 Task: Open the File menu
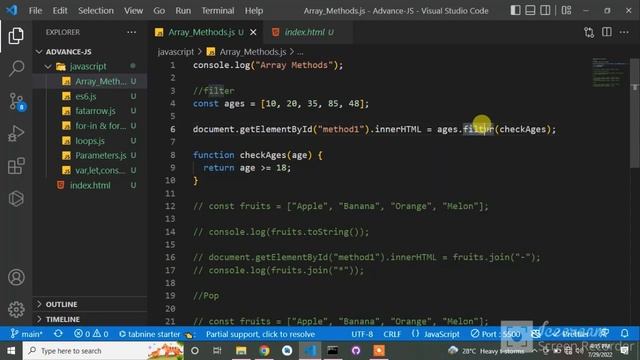35,11
